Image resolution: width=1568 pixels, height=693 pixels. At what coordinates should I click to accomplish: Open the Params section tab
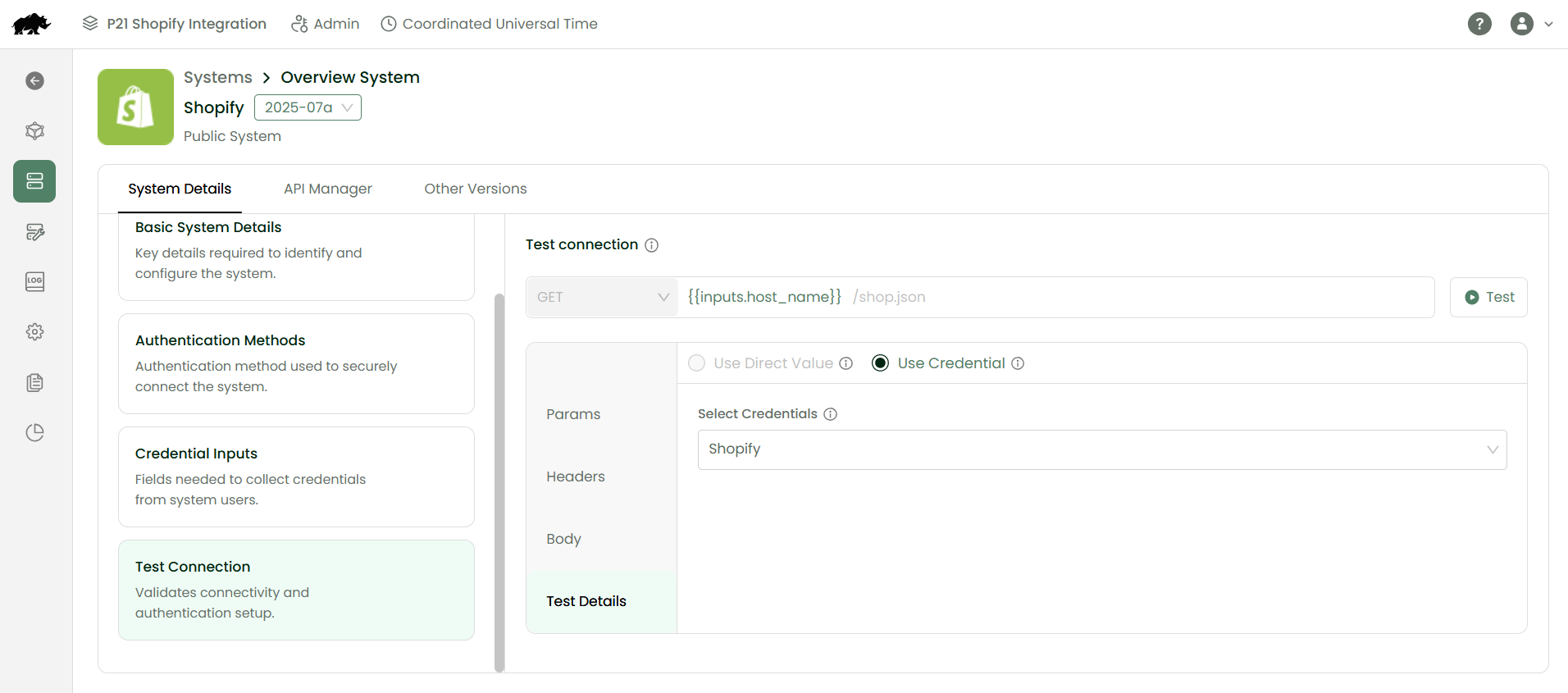601,414
